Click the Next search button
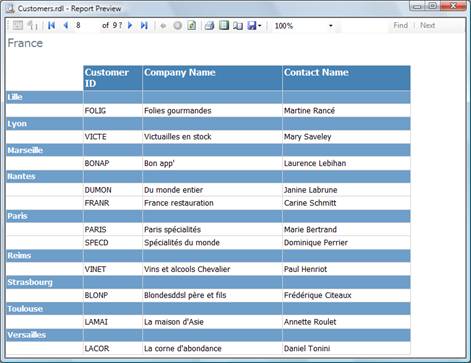Screen dimensions: 471x363 tap(427, 25)
